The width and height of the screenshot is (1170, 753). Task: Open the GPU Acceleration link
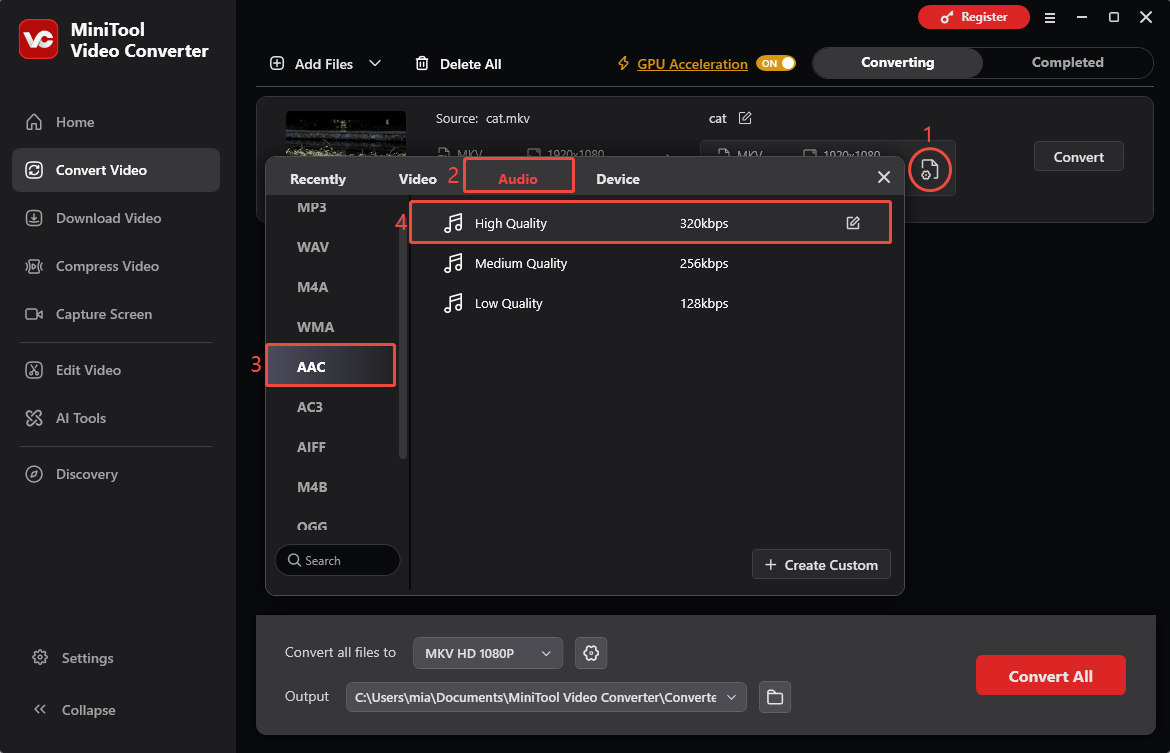click(692, 64)
